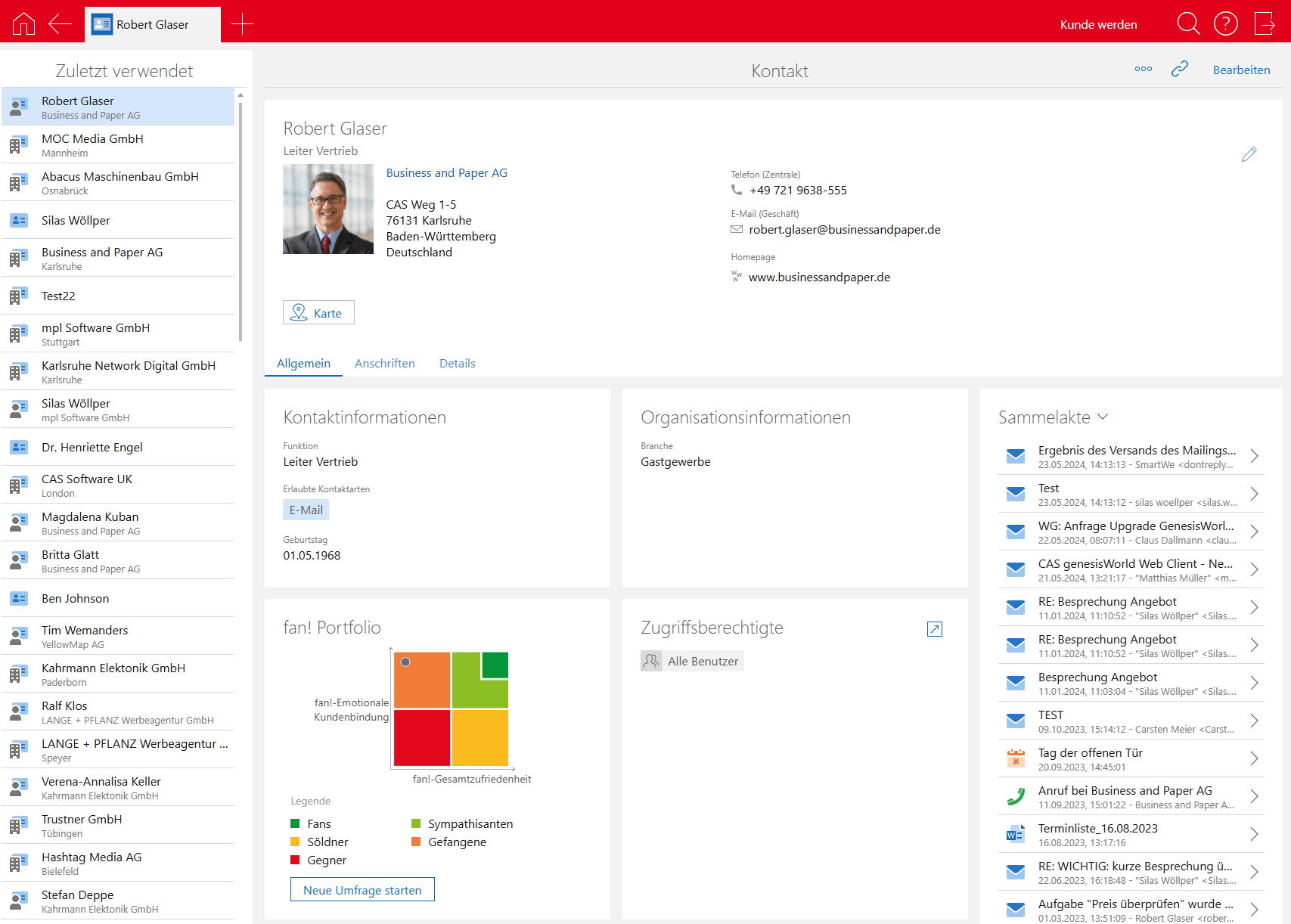
Task: Open Kahrmann Elektonik GmbH entry
Action: (118, 674)
